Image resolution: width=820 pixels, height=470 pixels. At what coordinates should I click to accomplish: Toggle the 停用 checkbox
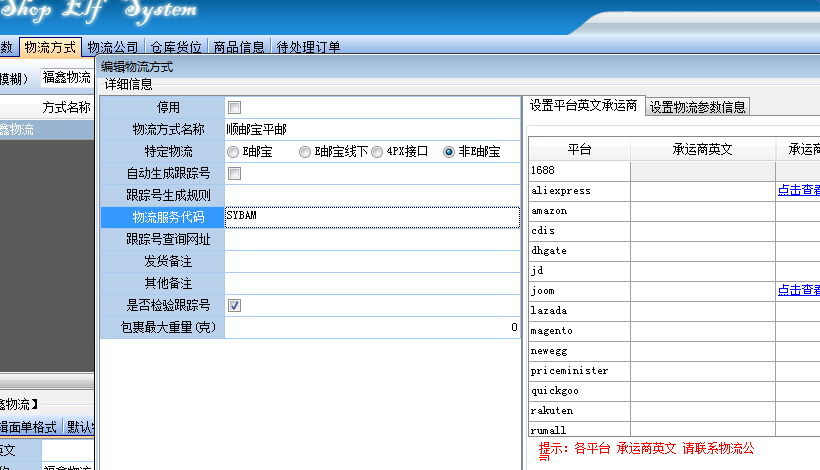(235, 107)
